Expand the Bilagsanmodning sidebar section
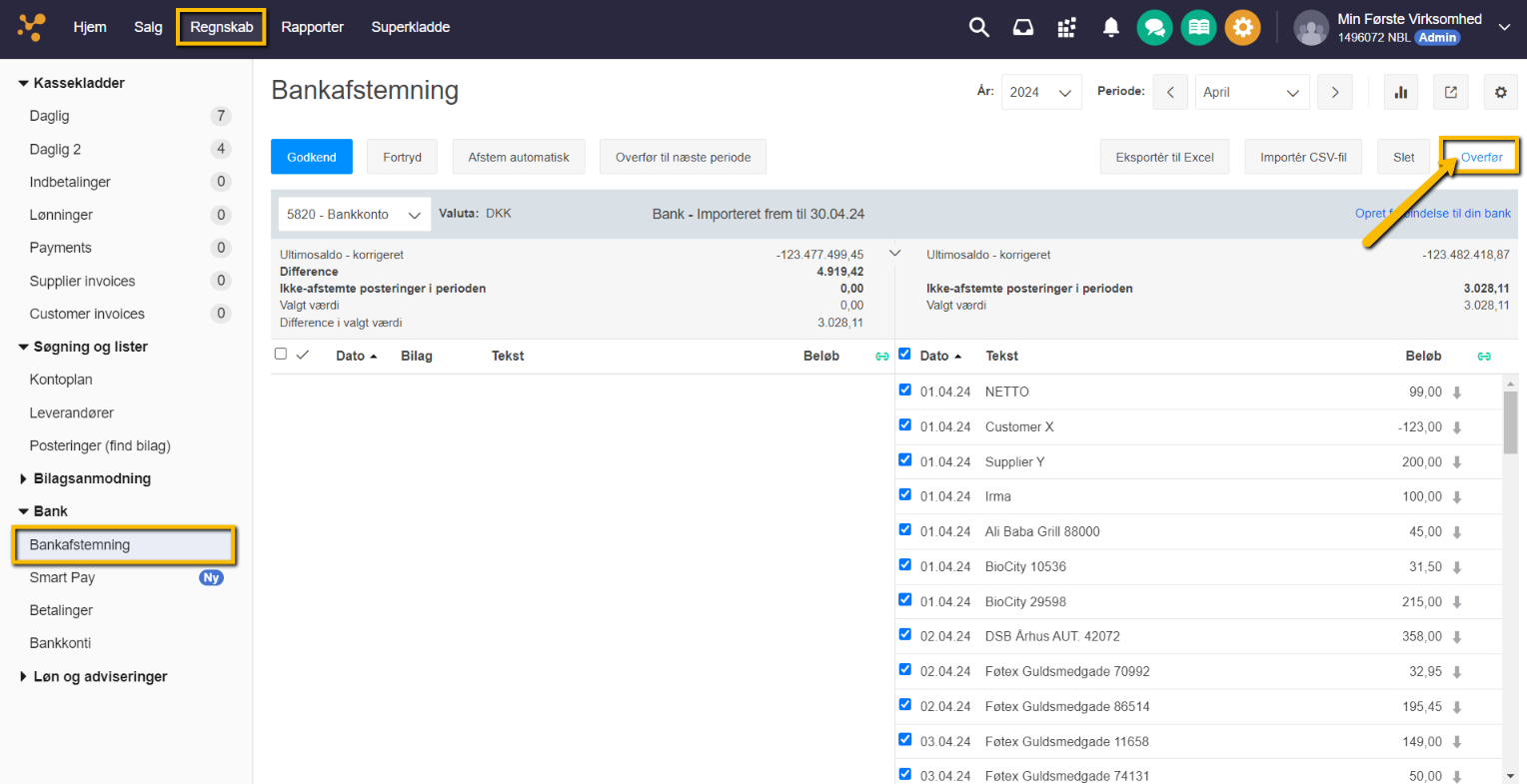1527x784 pixels. pos(91,478)
